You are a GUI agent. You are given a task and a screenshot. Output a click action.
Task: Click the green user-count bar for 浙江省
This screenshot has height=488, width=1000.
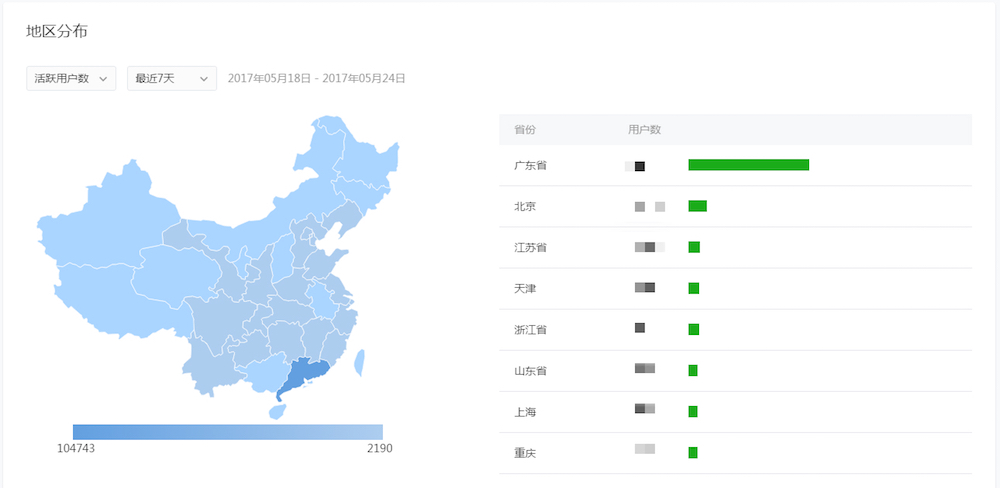[694, 329]
